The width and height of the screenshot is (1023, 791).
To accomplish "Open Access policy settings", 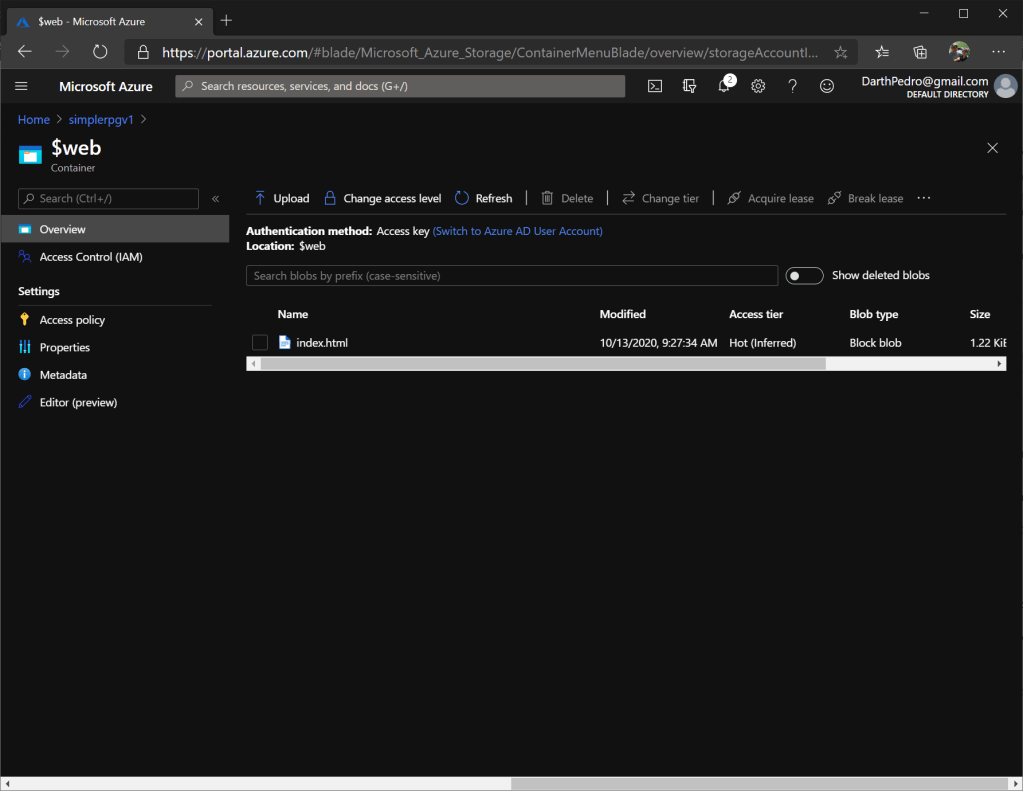I will (x=72, y=320).
